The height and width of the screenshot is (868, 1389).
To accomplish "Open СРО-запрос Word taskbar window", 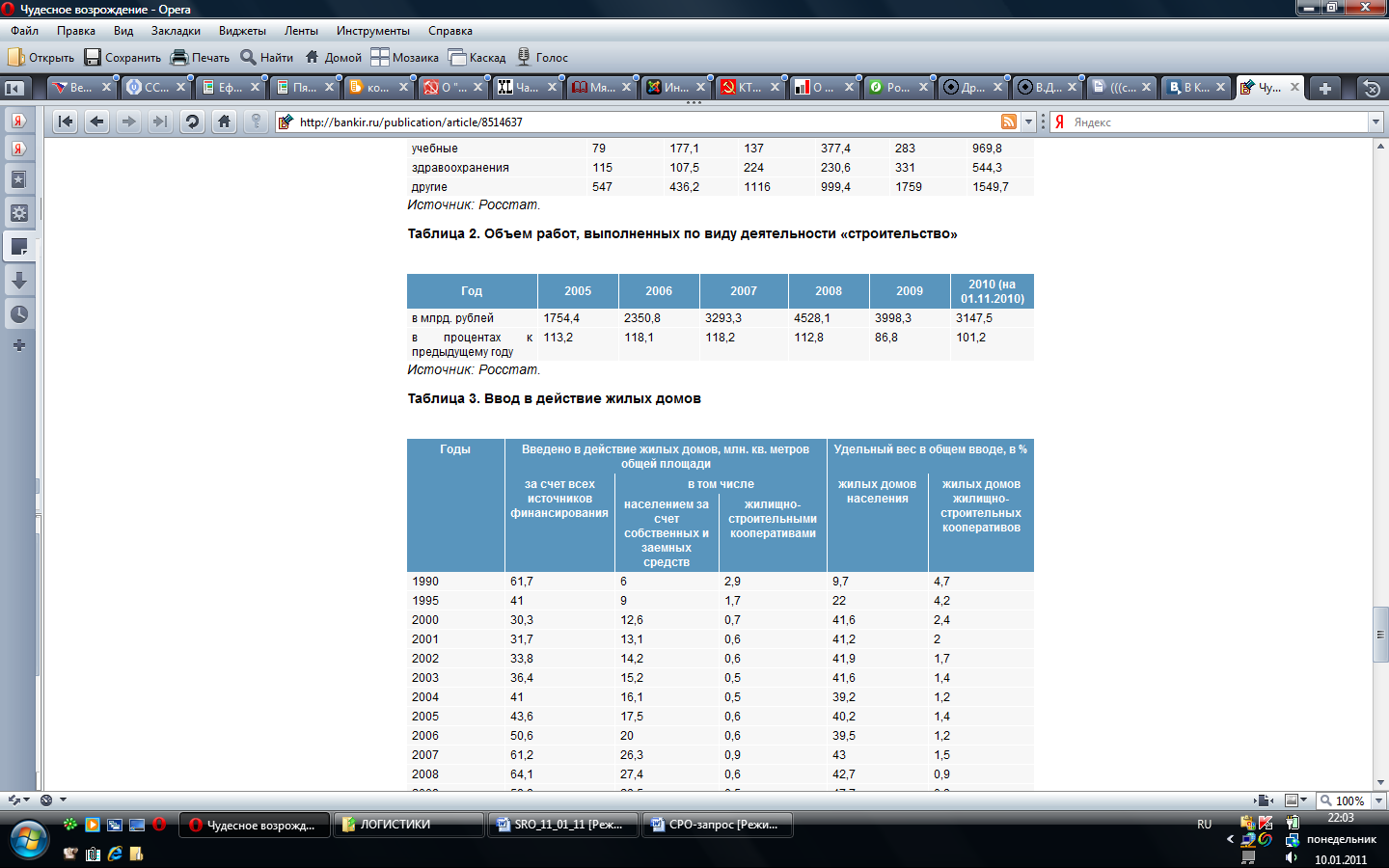I will pos(718,825).
